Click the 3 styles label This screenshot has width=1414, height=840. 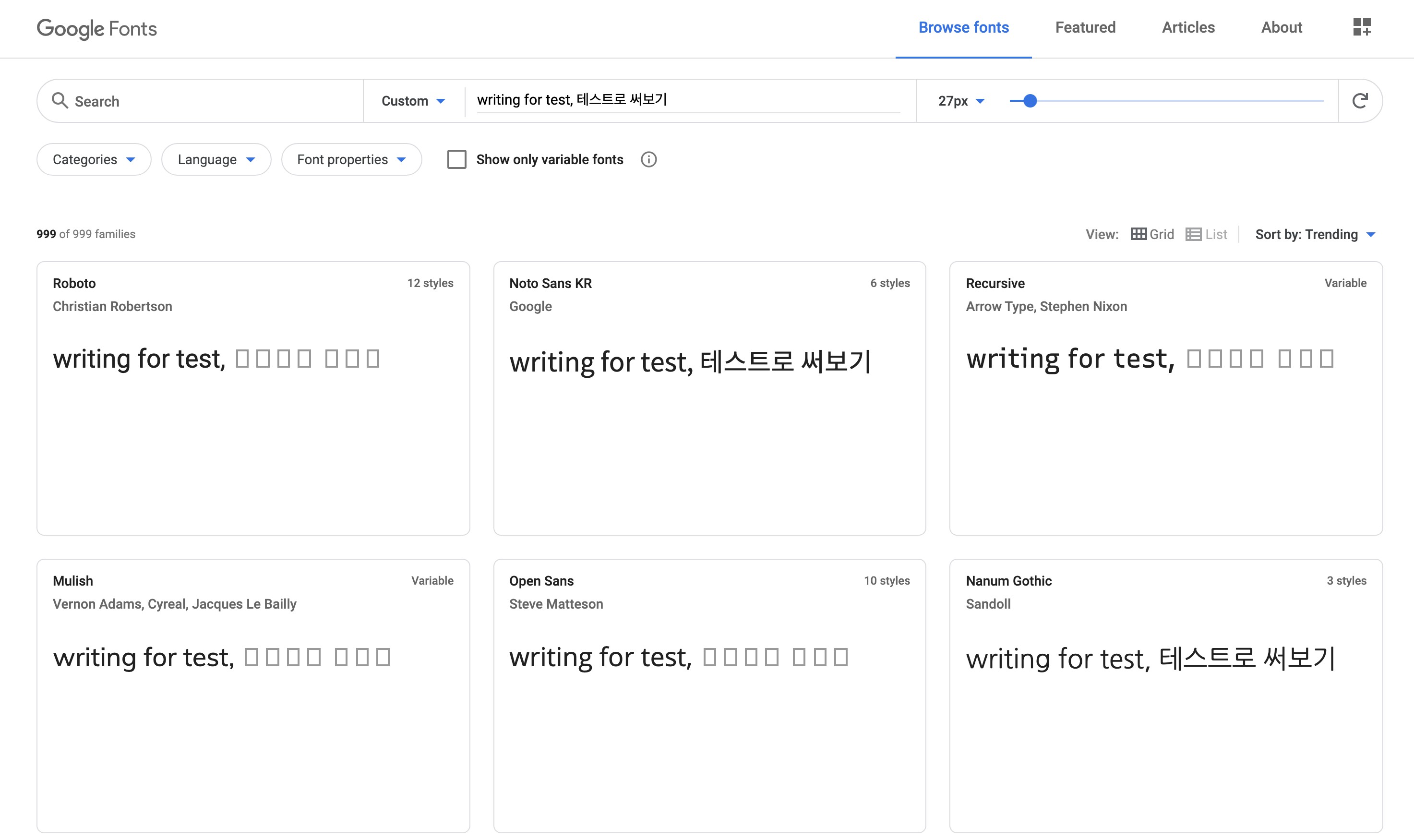[x=1346, y=581]
